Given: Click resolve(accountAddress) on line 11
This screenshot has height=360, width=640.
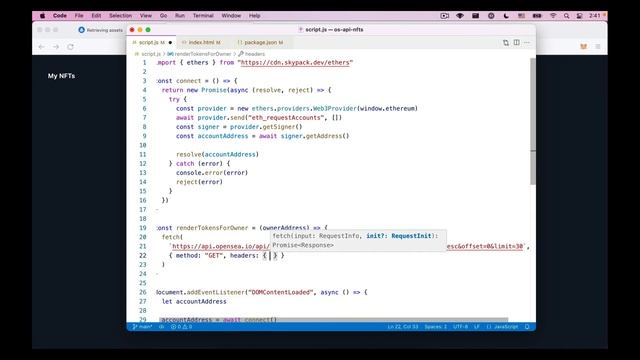Looking at the screenshot, I should coord(218,154).
